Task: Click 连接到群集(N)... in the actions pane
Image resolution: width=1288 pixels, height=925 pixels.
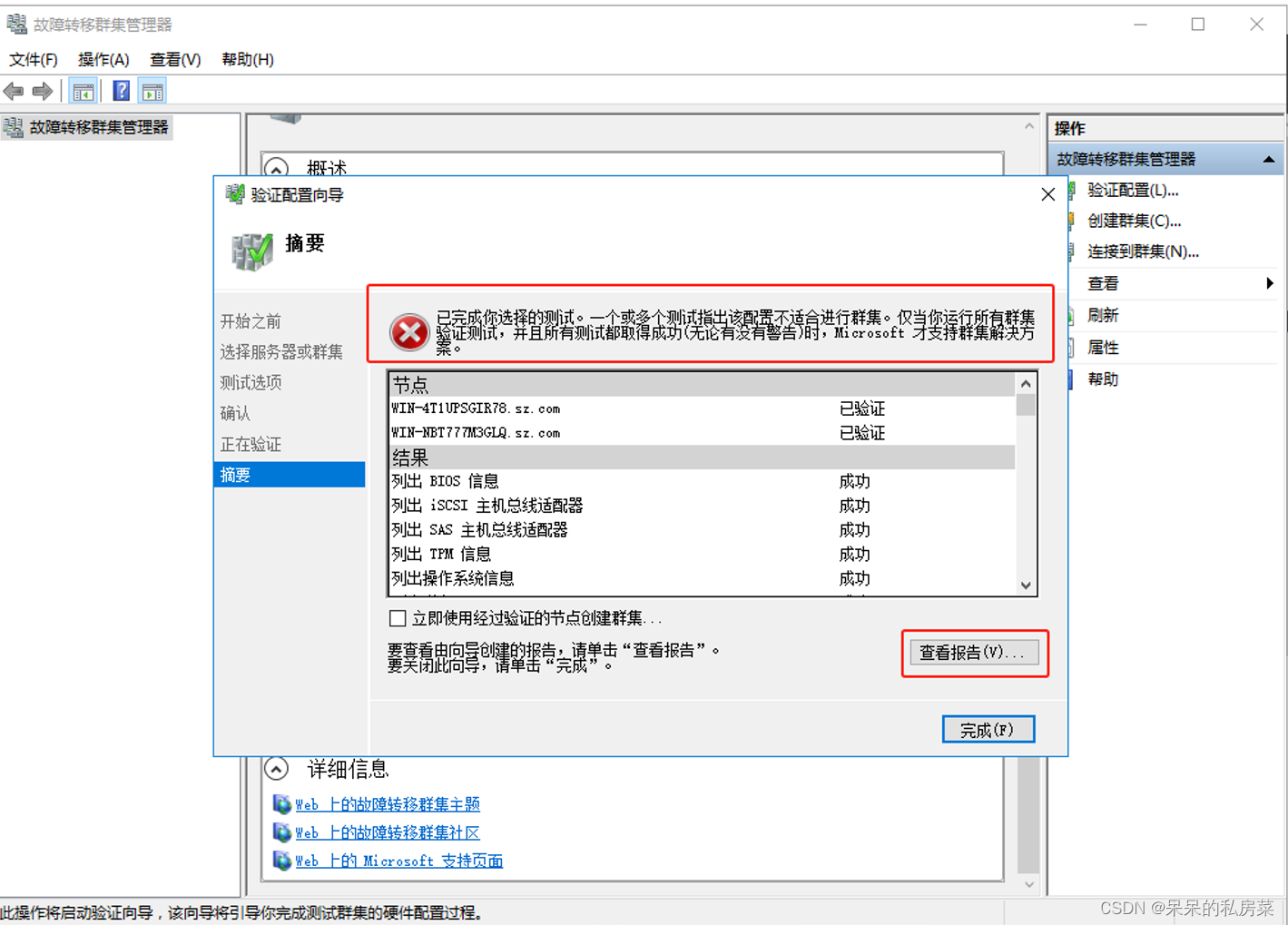Action: coord(1143,252)
